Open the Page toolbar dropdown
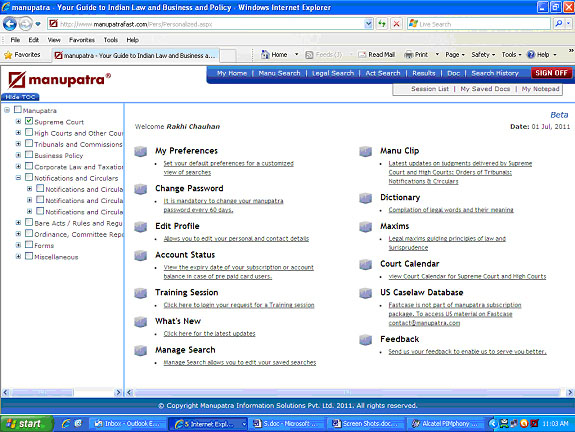Viewport: 575px width, 432px height. 455,55
